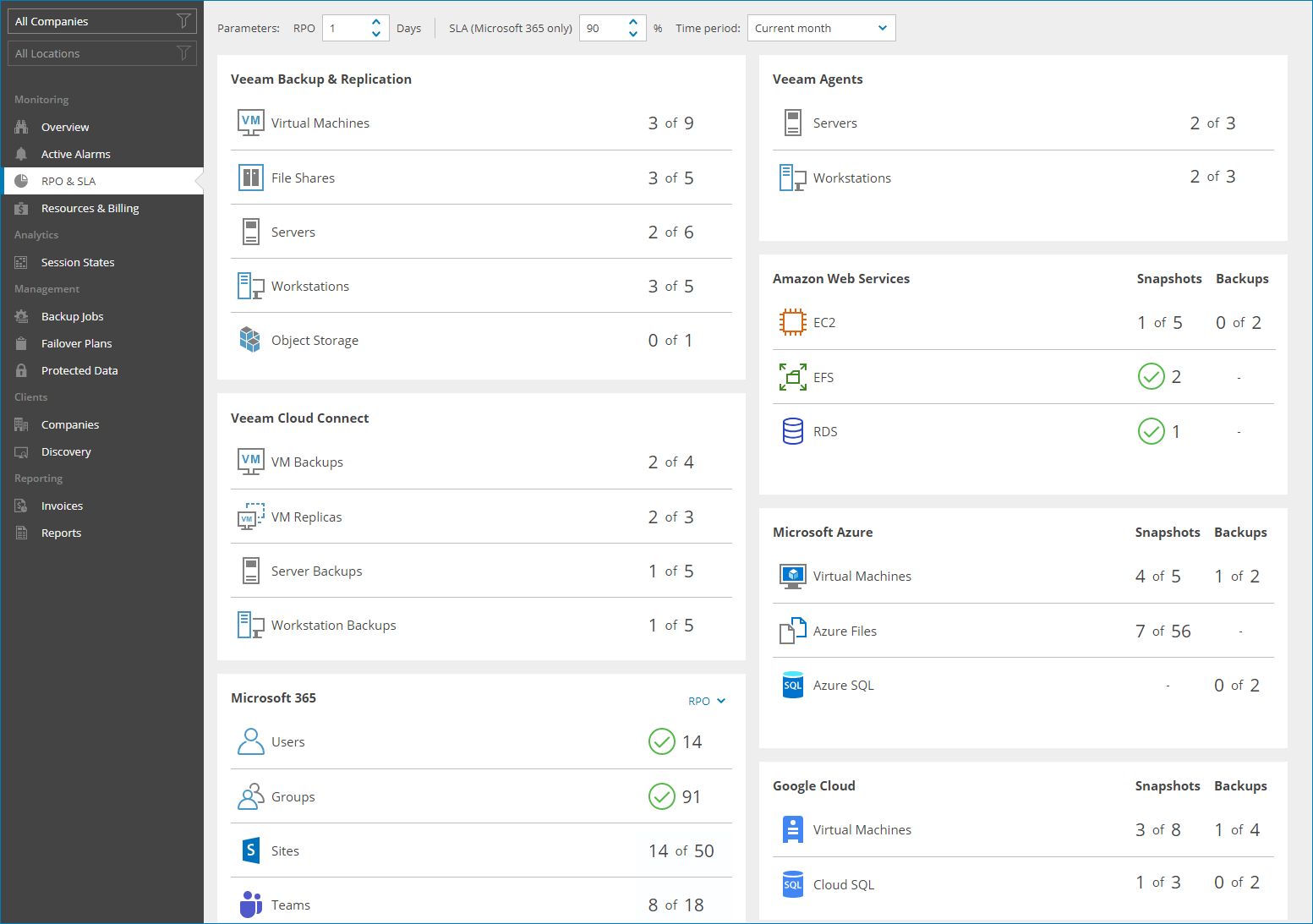Click the green checkmark next to Users count
1313x924 pixels.
click(x=662, y=741)
